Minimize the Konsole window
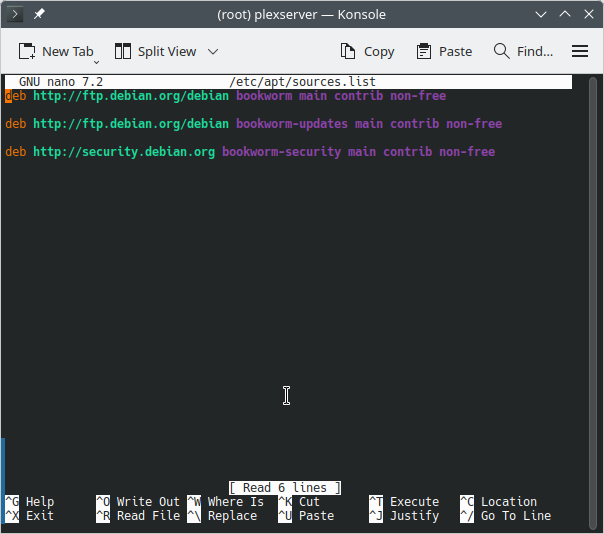Screen dimensions: 604x534 541,15
